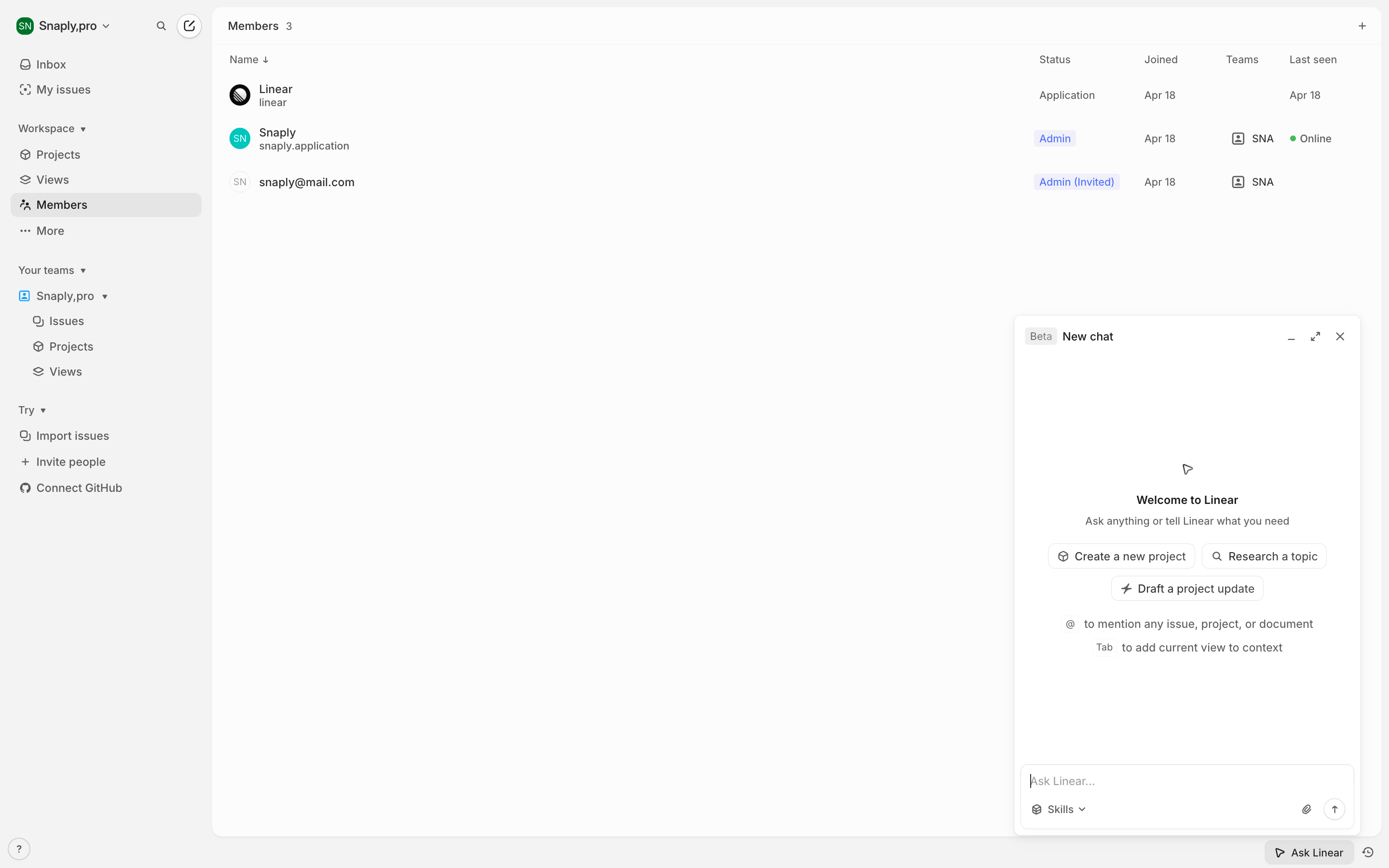
Task: Sort by the Joined column header
Action: coord(1160,60)
